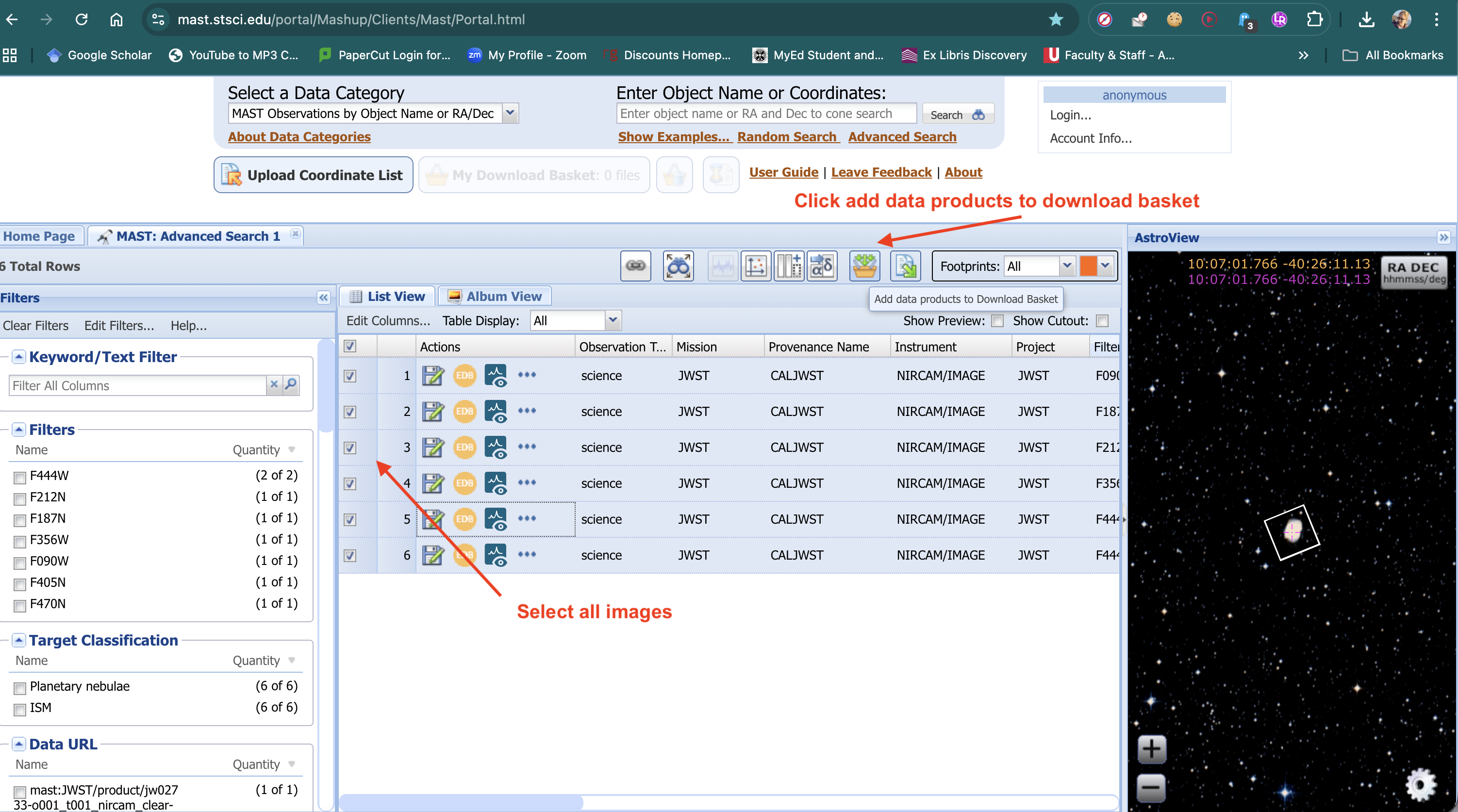
Task: Open the scatter plot chart icon
Action: (756, 266)
